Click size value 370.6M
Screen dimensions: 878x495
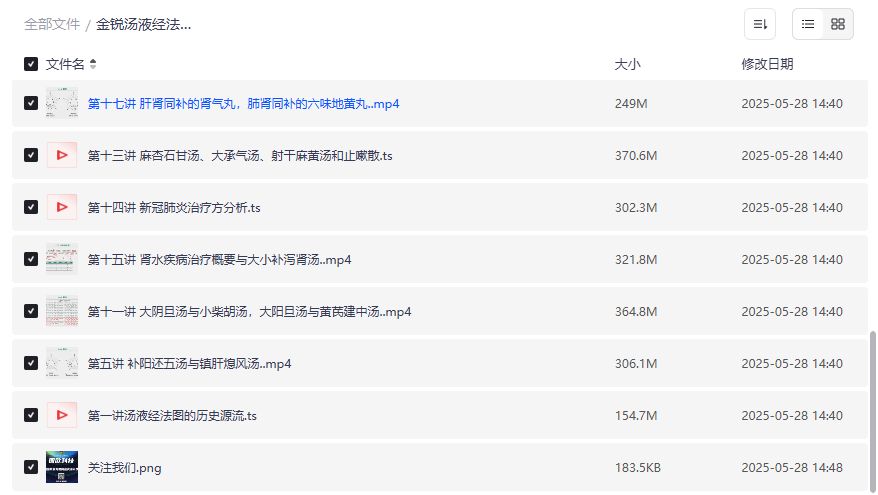636,156
